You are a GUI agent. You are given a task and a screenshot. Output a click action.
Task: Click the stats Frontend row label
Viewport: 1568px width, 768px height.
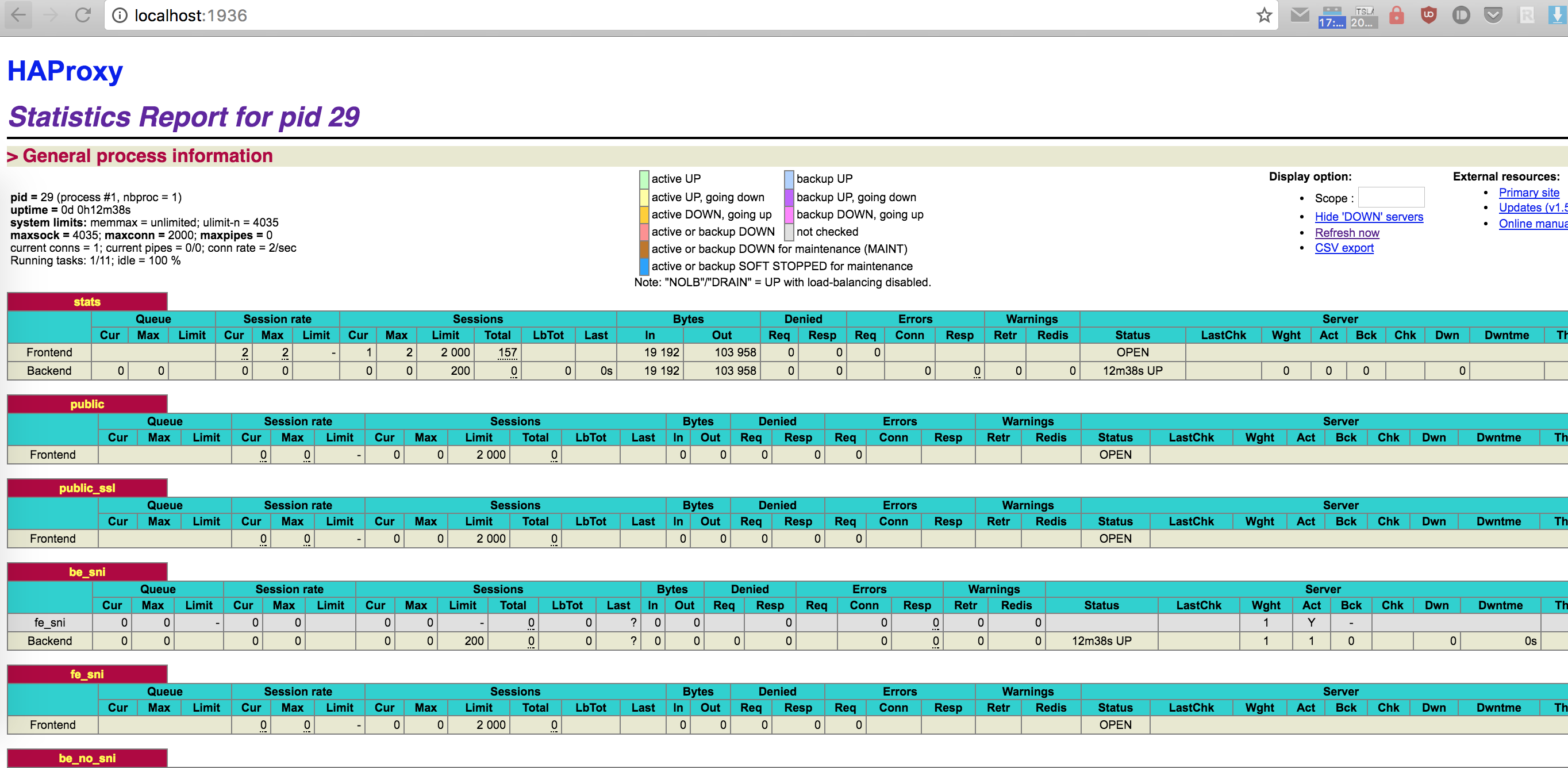pos(49,352)
